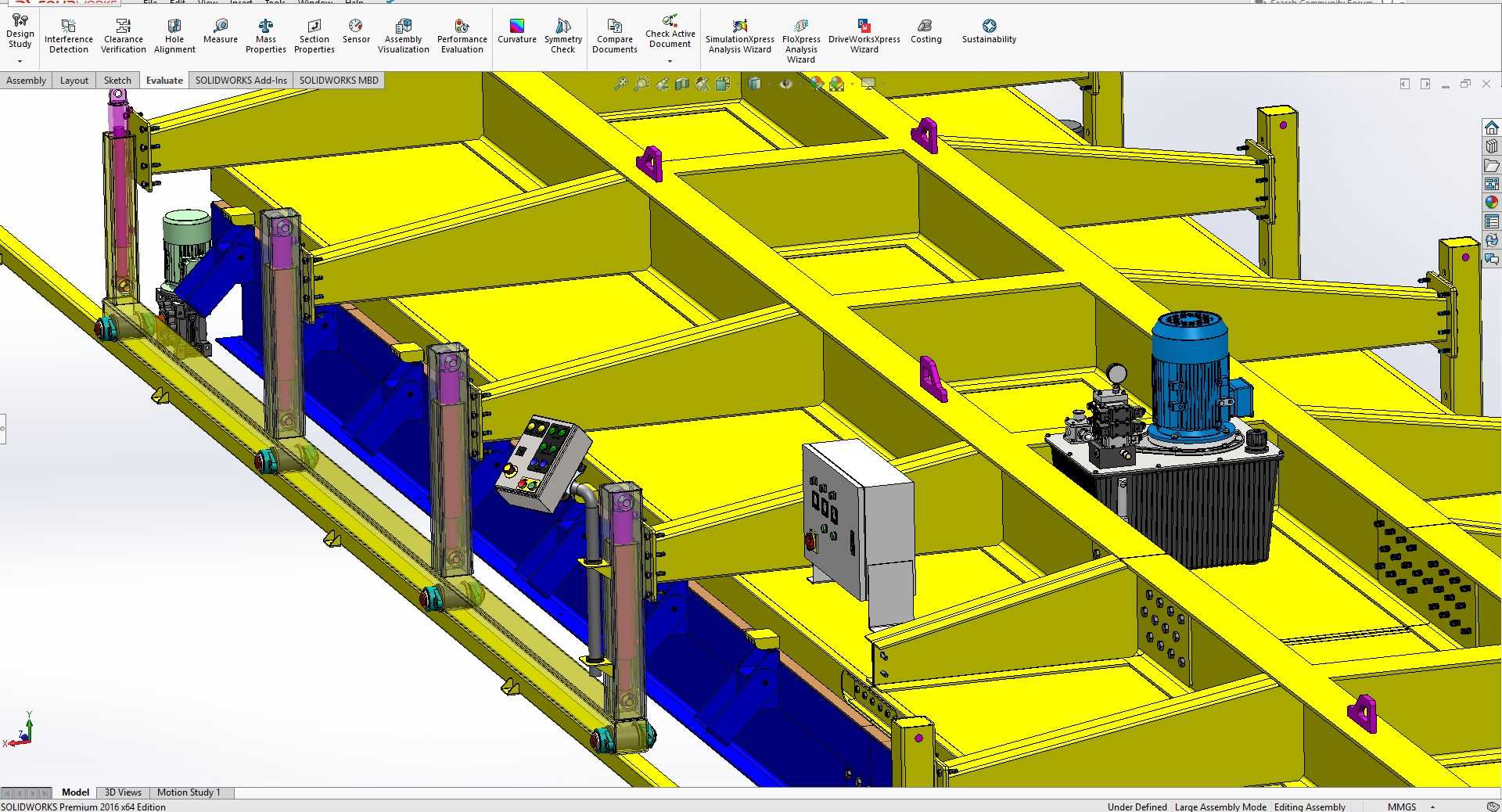Image resolution: width=1502 pixels, height=812 pixels.
Task: Open View Orientation selector
Action: pyautogui.click(x=723, y=84)
